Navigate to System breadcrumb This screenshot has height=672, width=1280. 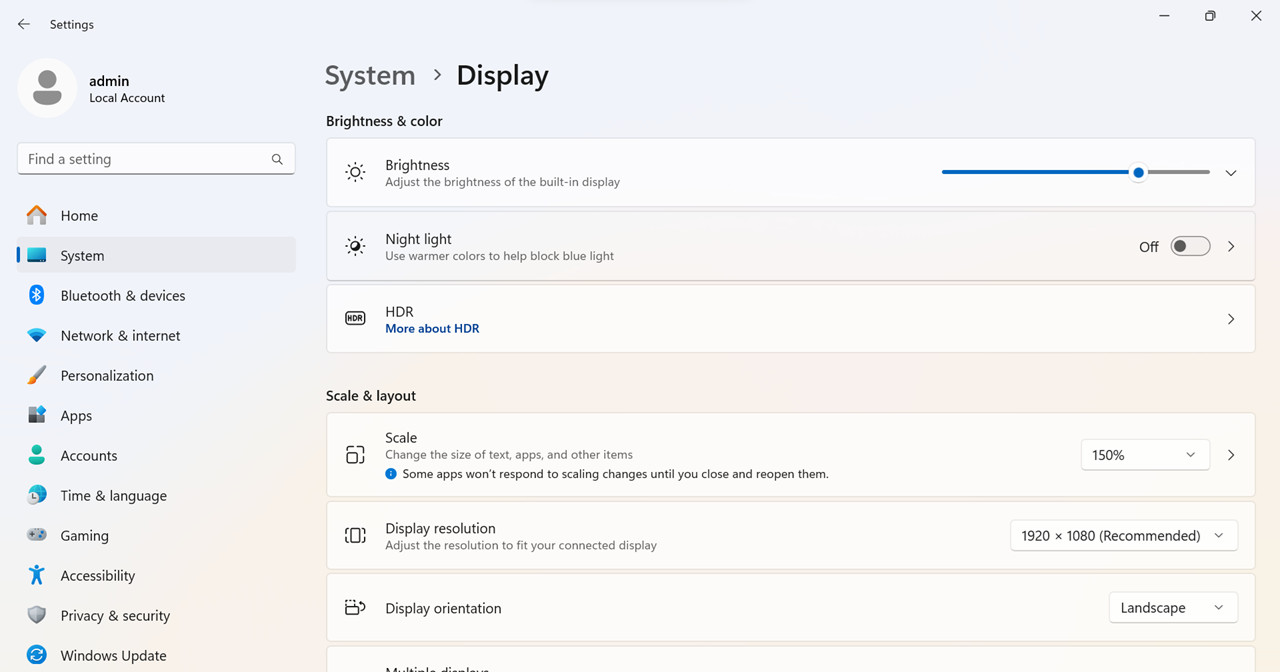click(x=370, y=75)
